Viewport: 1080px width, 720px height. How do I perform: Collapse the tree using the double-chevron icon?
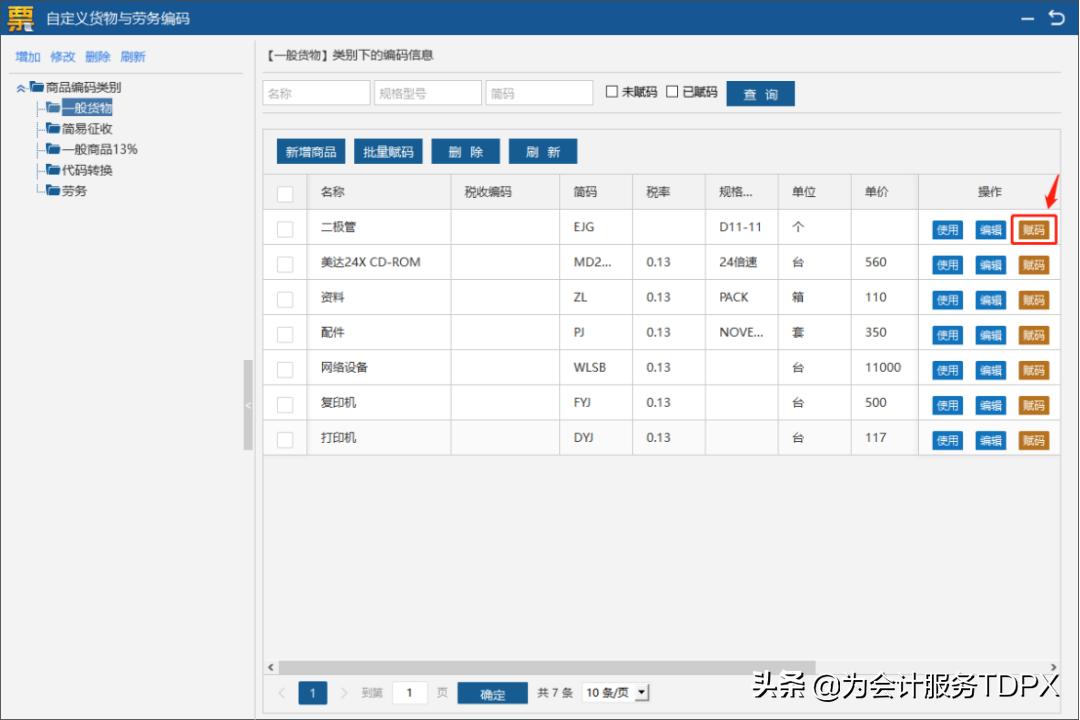[22, 86]
